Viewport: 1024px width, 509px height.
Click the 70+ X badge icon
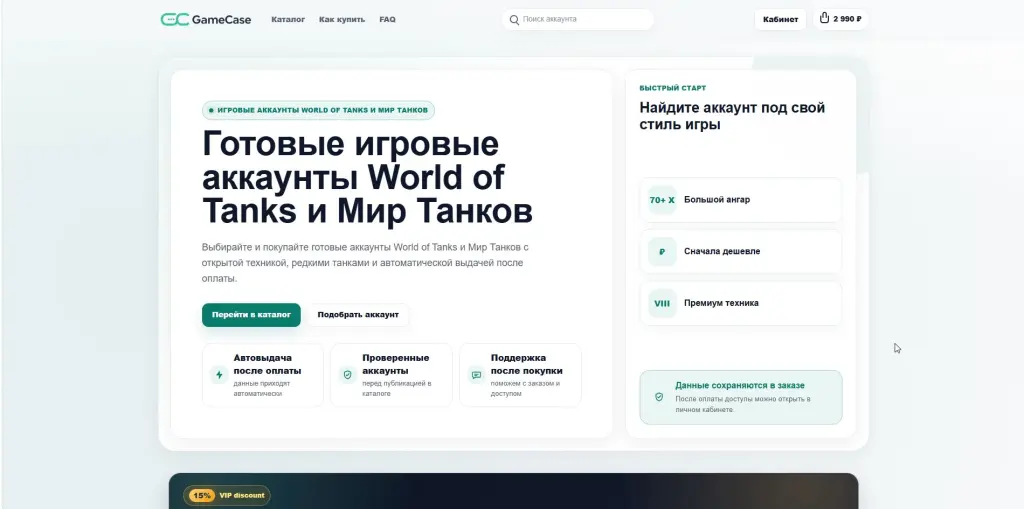tap(662, 200)
